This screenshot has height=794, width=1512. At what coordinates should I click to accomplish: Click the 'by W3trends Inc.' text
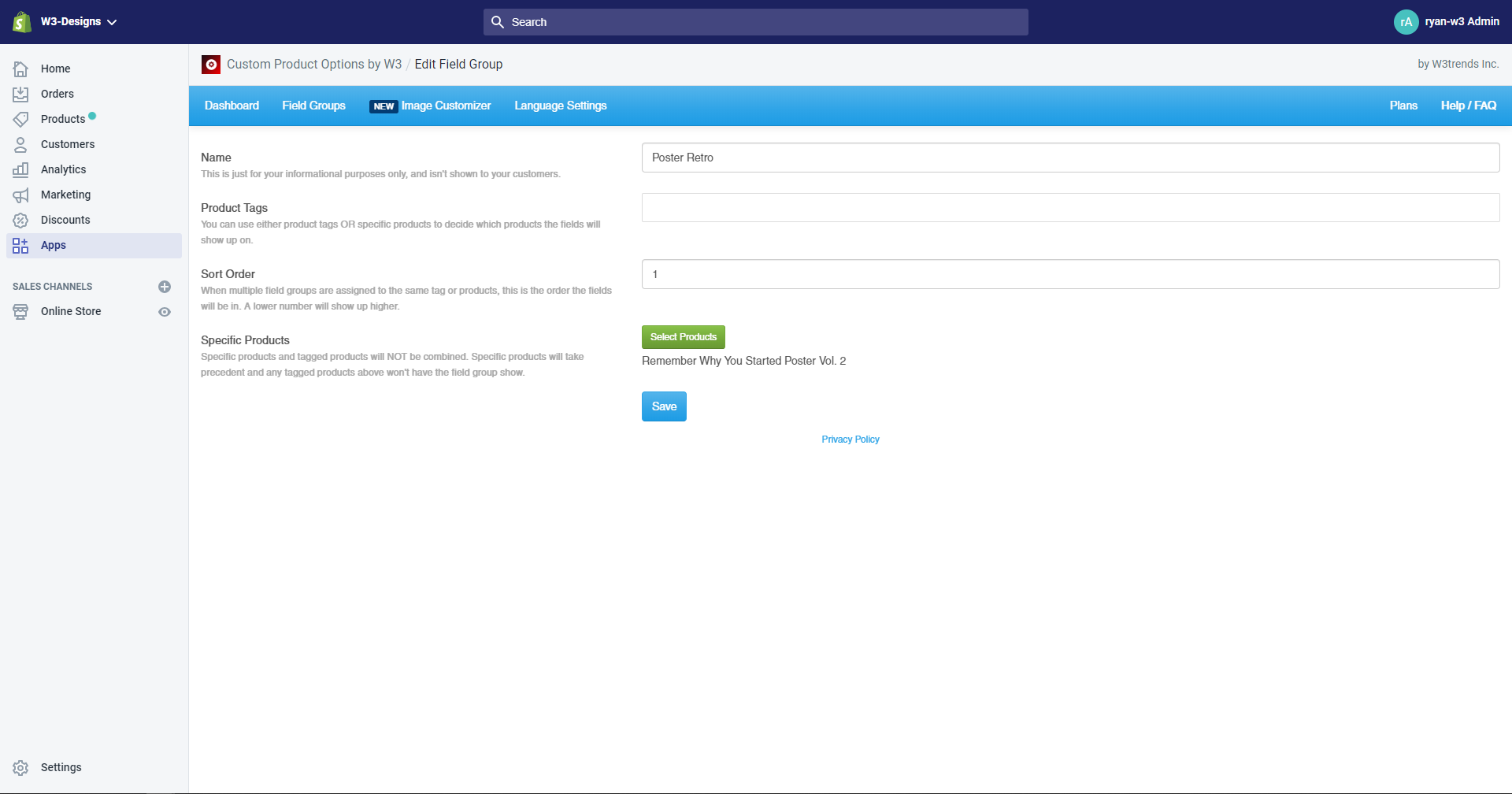pyautogui.click(x=1458, y=64)
